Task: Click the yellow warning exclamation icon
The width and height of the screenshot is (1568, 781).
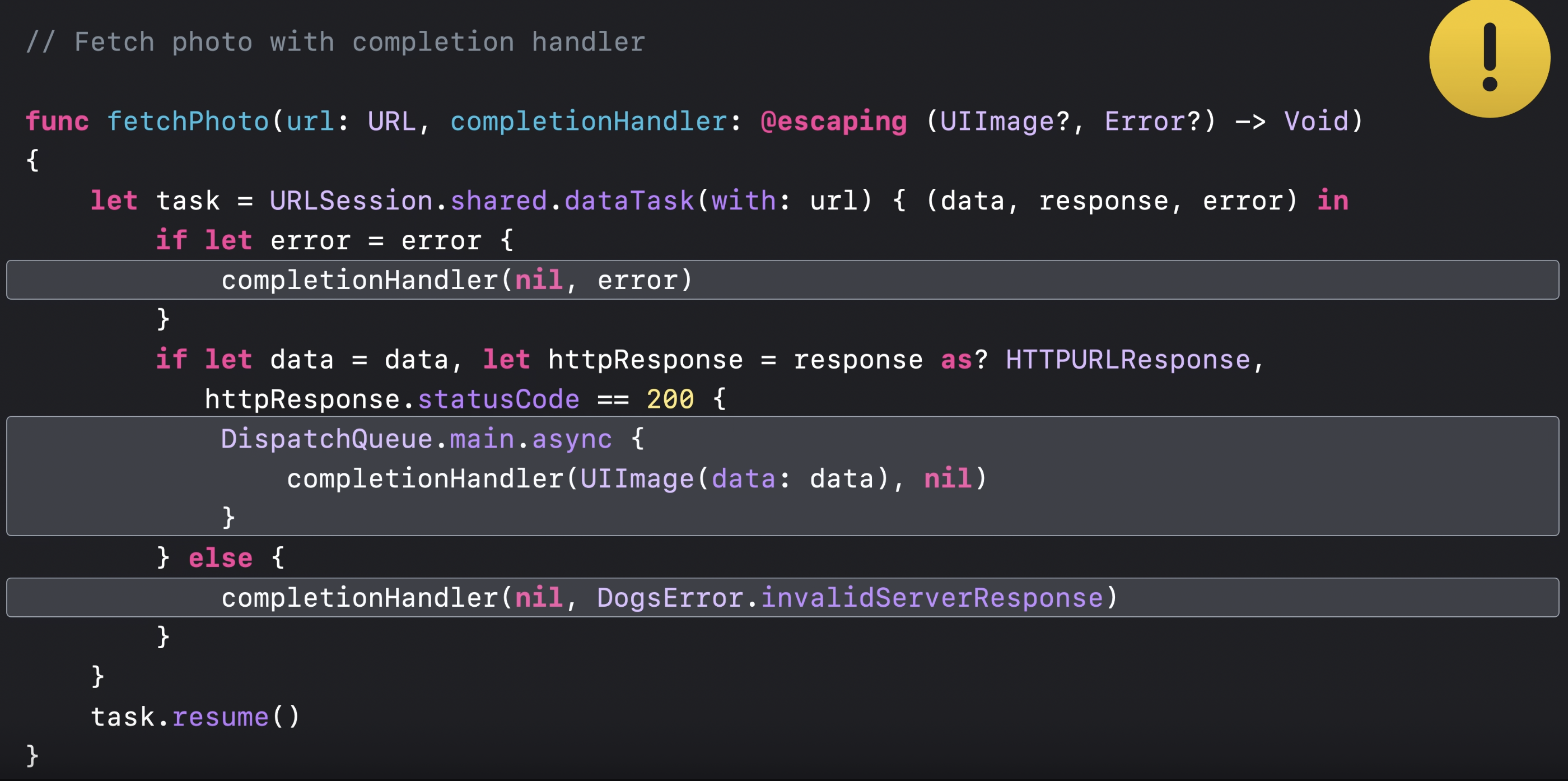Action: [1489, 57]
